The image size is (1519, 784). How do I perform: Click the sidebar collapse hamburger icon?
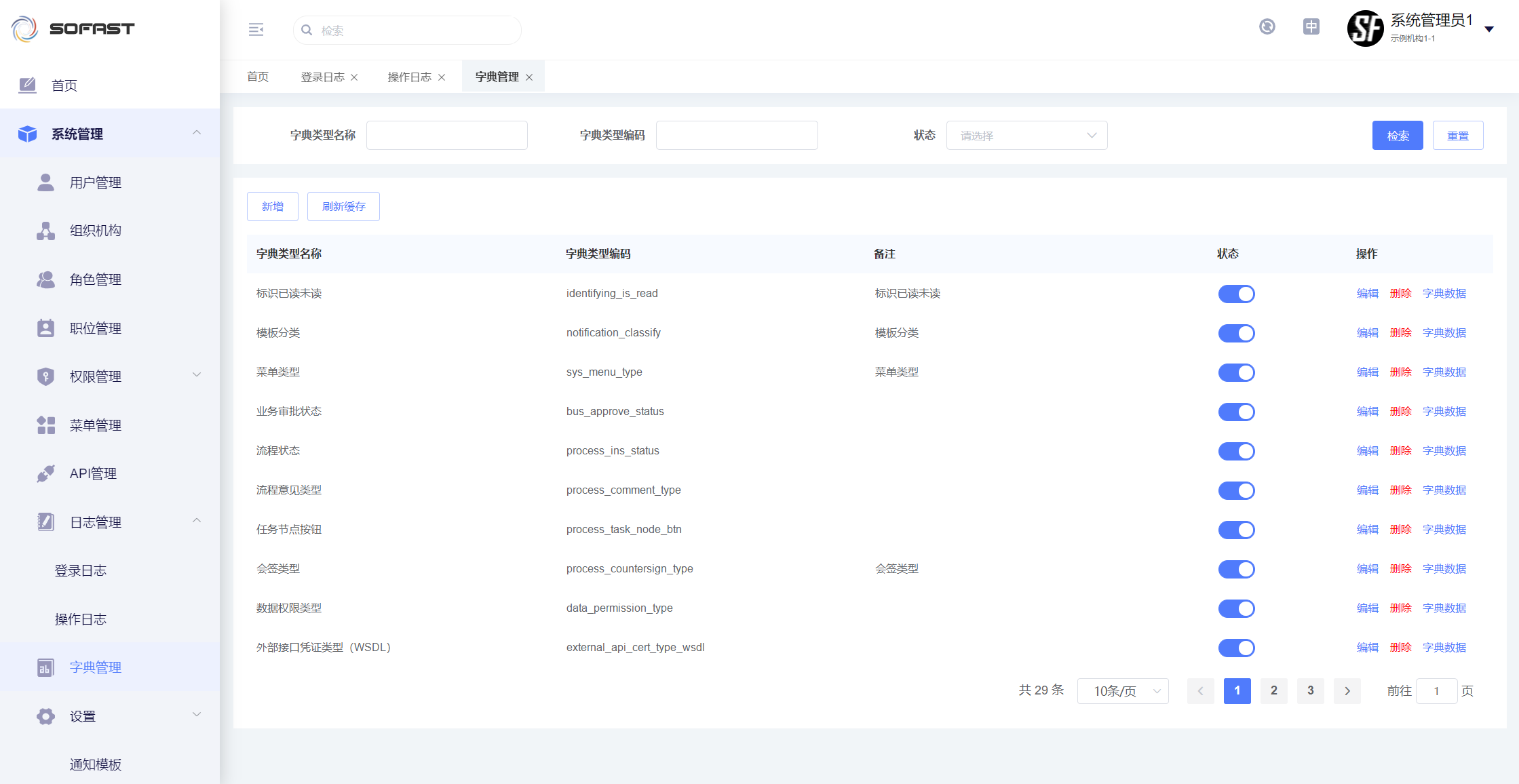[256, 30]
